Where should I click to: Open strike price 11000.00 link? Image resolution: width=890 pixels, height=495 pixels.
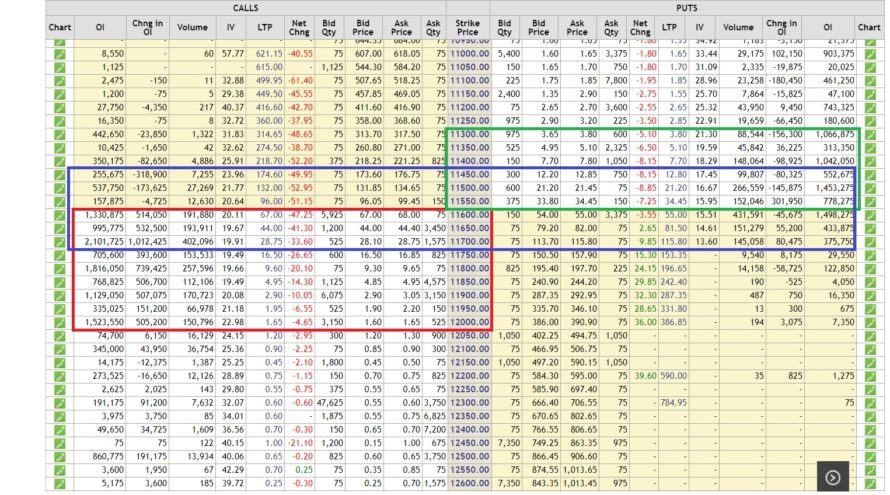[x=469, y=54]
